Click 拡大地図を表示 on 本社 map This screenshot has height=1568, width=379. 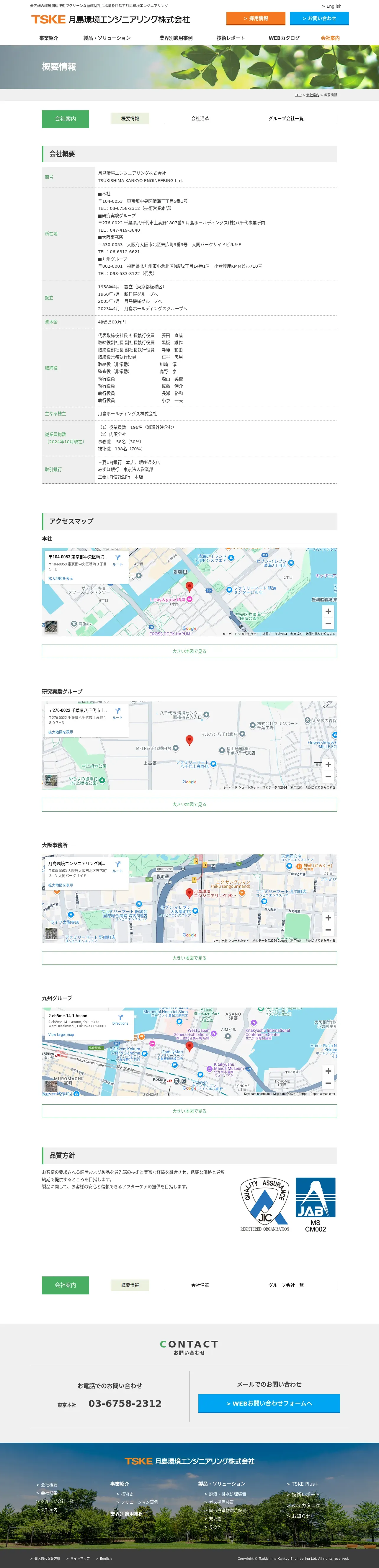61,579
